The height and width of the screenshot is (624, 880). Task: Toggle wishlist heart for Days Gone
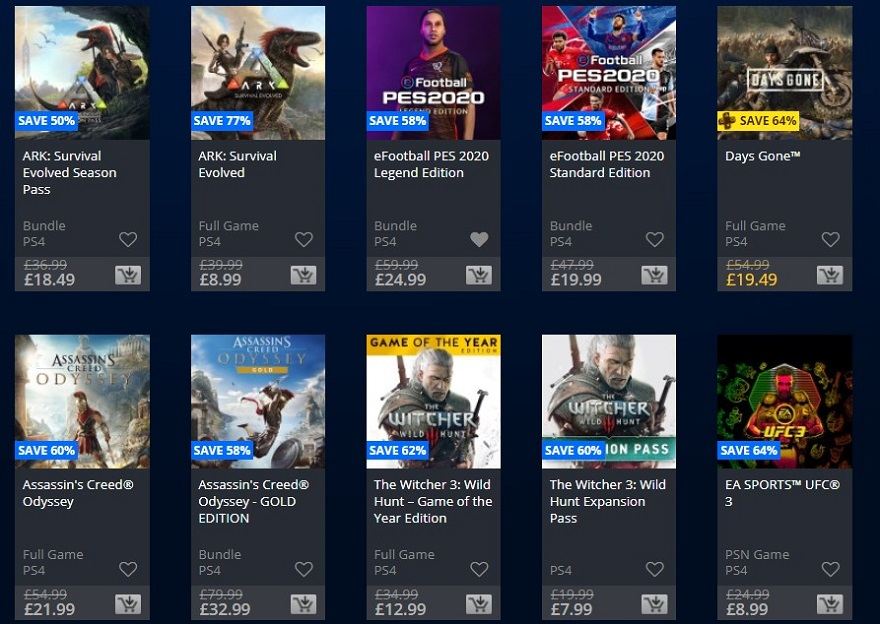click(x=831, y=240)
